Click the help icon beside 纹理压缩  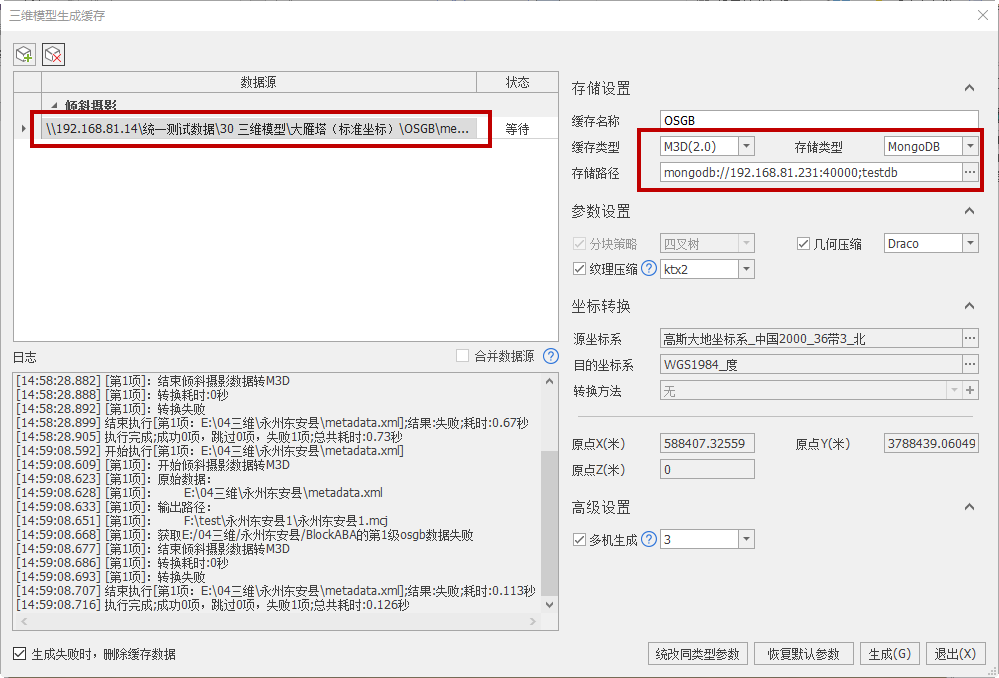pos(649,268)
